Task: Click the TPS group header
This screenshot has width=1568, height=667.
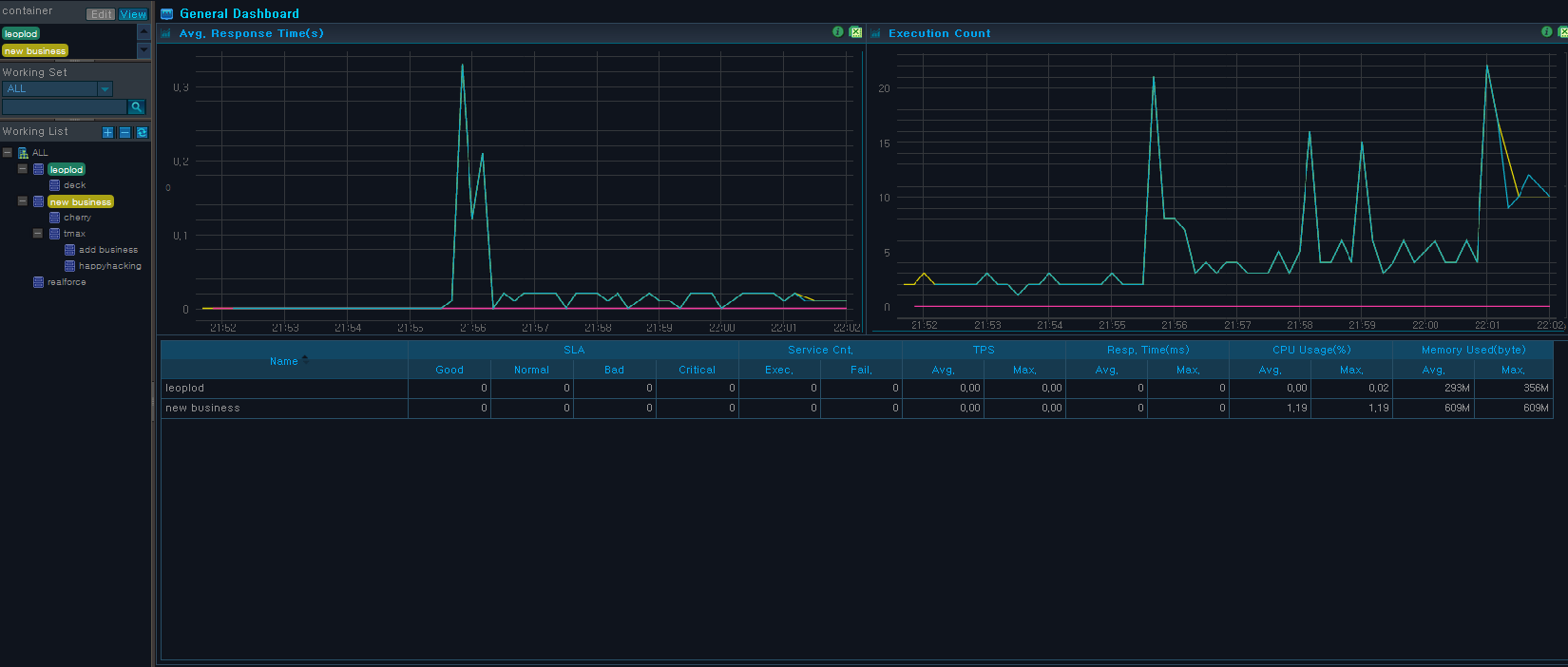Action: (984, 350)
